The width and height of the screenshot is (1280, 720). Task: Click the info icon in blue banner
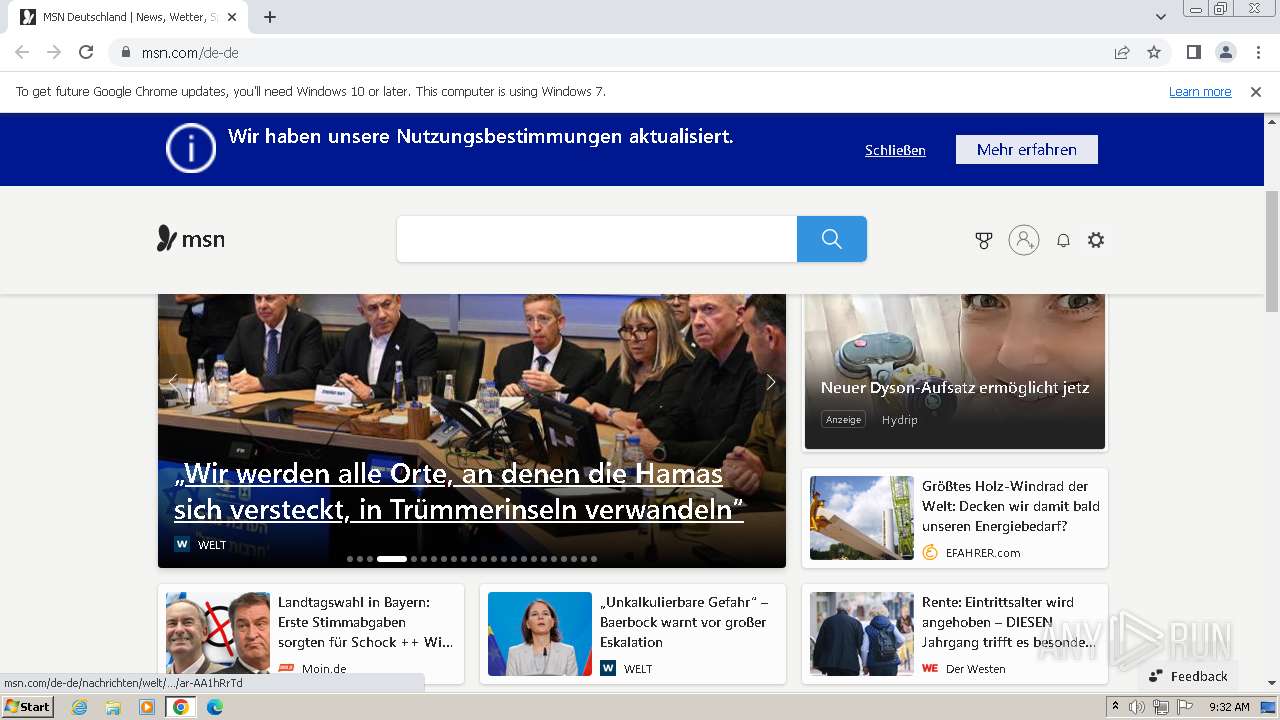coord(191,148)
